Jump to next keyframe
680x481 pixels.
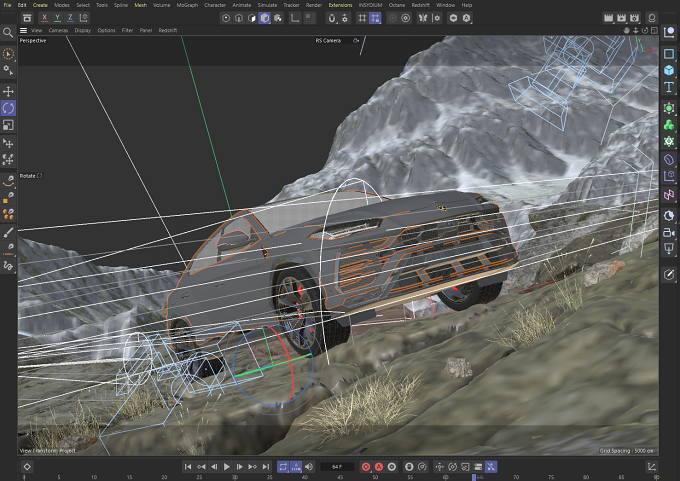coord(252,467)
